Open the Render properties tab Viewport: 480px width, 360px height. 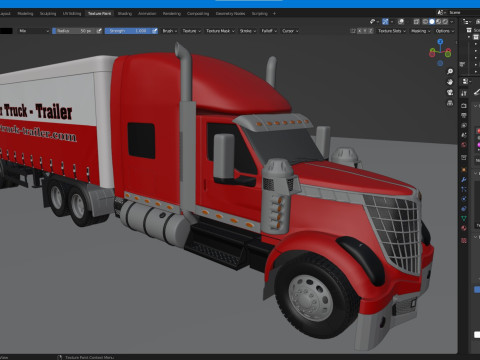tap(464, 106)
